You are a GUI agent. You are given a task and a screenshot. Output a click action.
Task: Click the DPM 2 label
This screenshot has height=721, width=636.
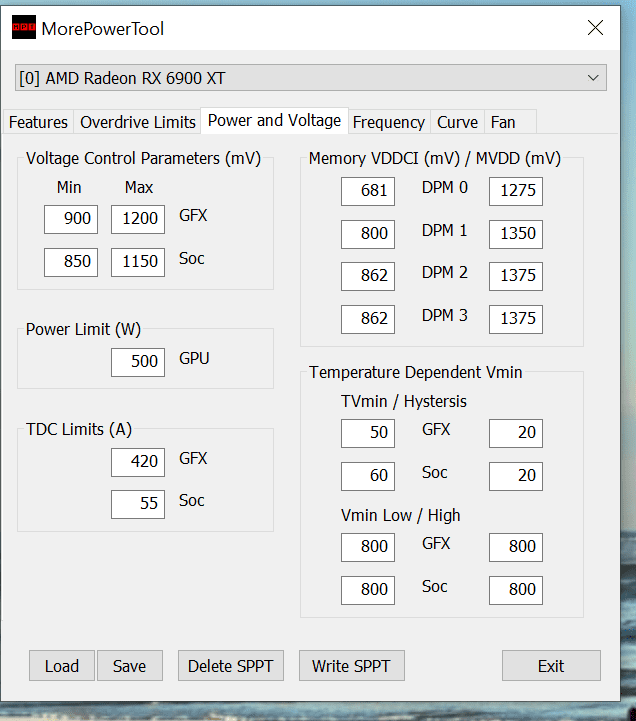point(445,273)
